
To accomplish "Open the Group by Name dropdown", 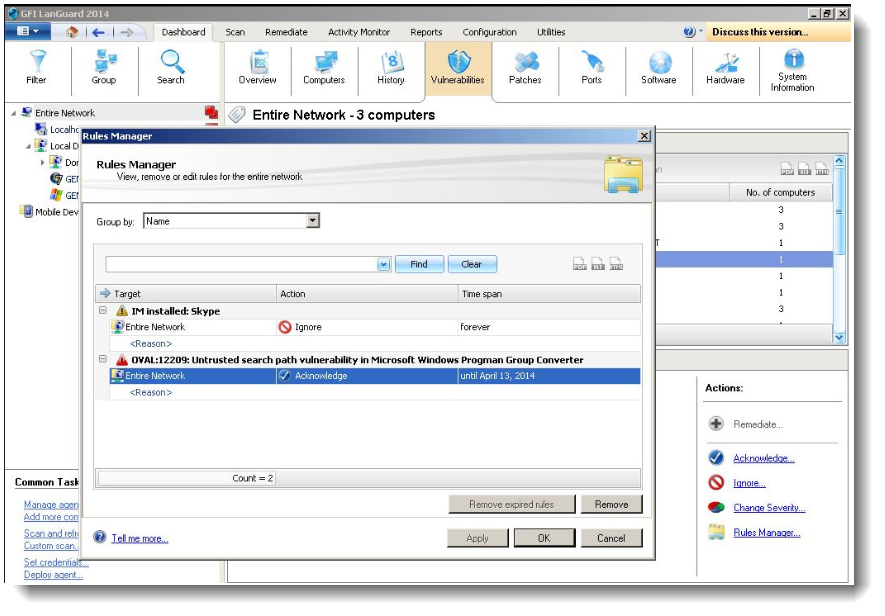I will coord(313,221).
